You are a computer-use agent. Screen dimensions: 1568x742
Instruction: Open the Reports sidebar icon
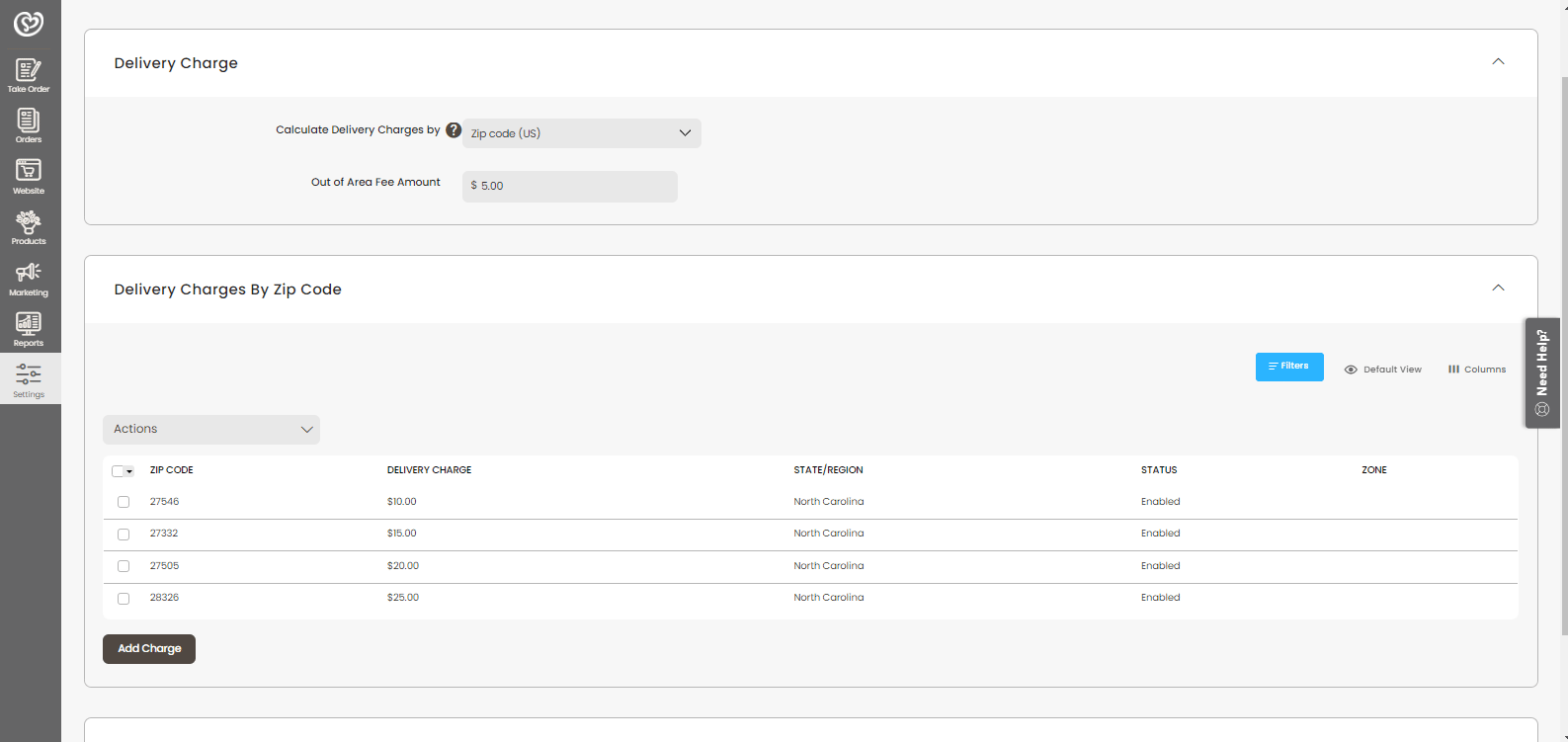[29, 329]
